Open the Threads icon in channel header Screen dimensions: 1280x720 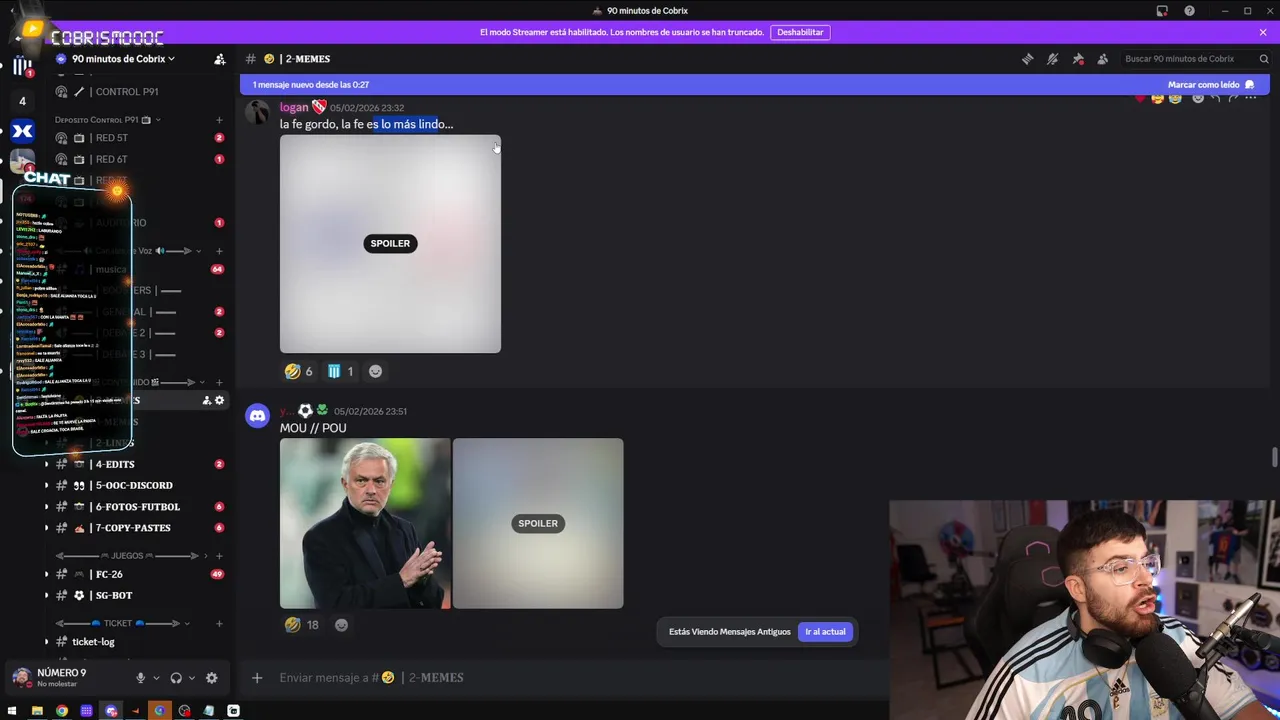pos(1027,59)
